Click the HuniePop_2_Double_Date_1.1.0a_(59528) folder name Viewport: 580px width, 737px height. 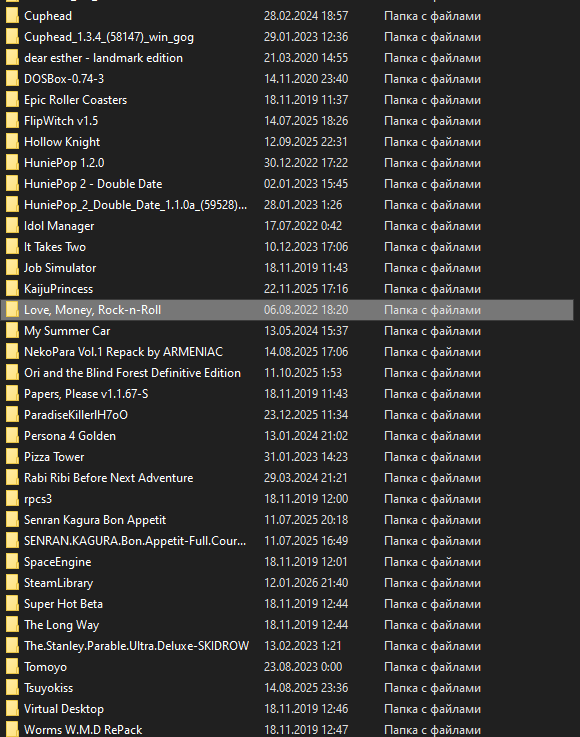coord(135,205)
